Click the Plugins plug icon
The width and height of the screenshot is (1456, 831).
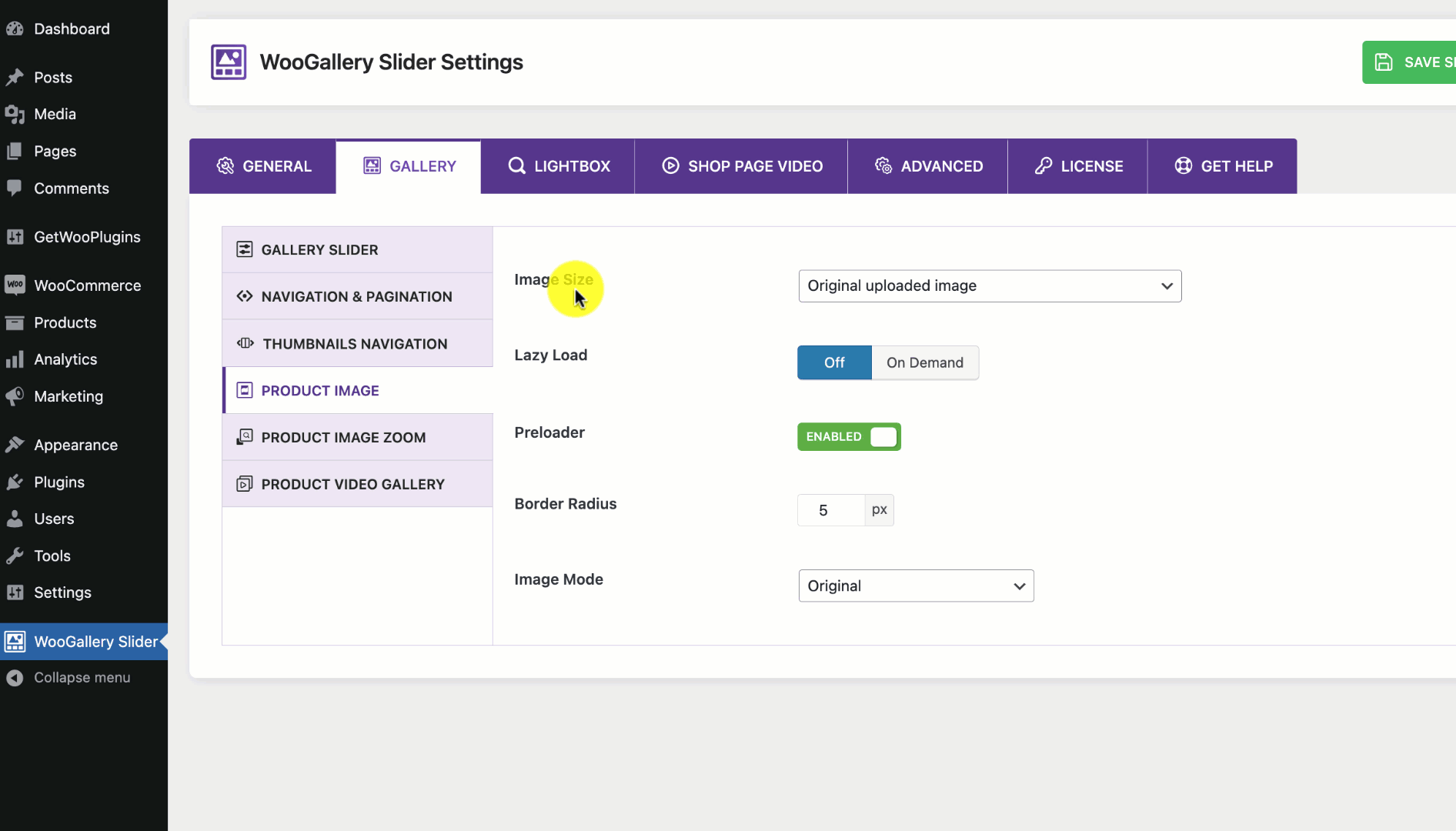15,482
